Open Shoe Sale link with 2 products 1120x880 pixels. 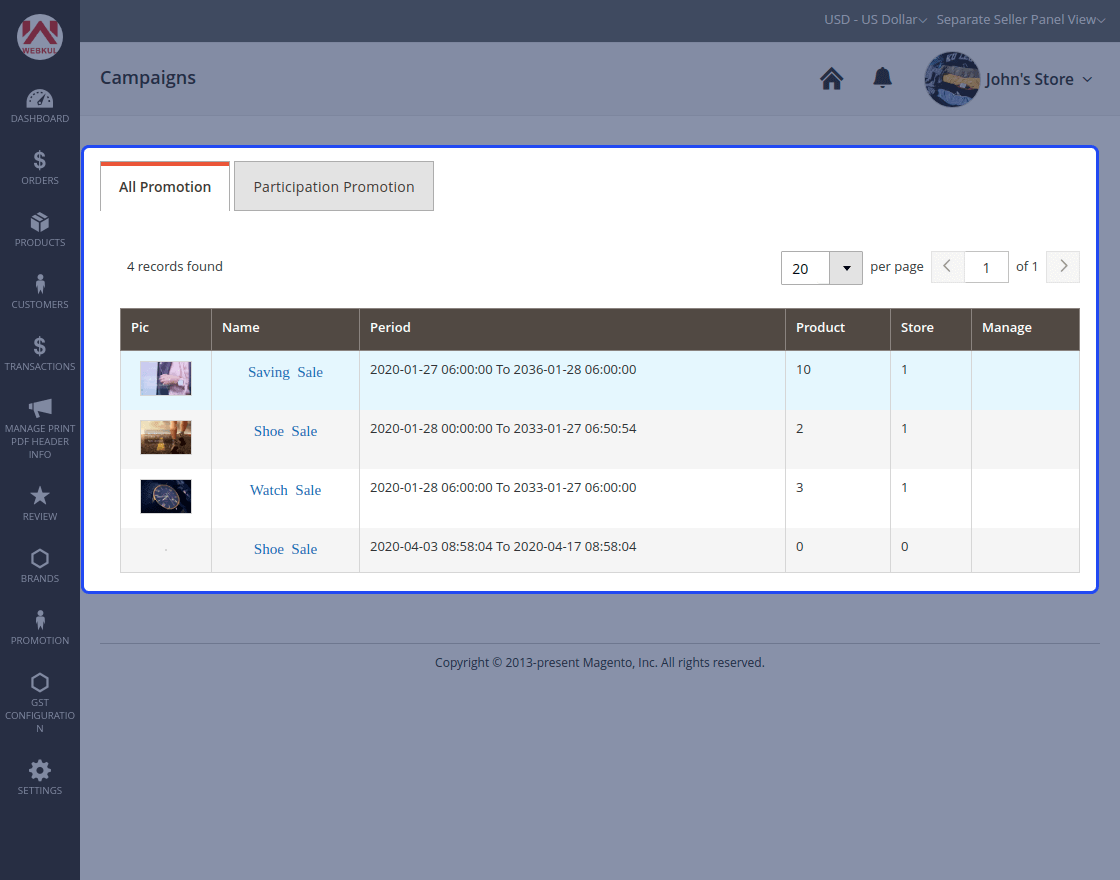pos(286,431)
